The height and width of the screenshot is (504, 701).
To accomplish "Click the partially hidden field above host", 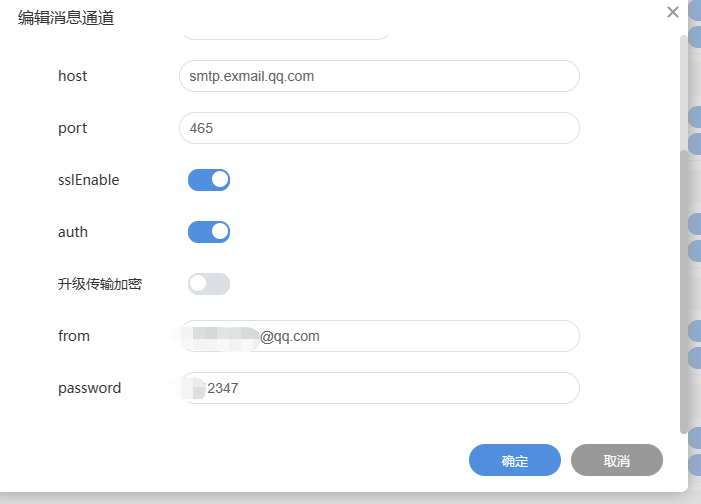I will [285, 36].
